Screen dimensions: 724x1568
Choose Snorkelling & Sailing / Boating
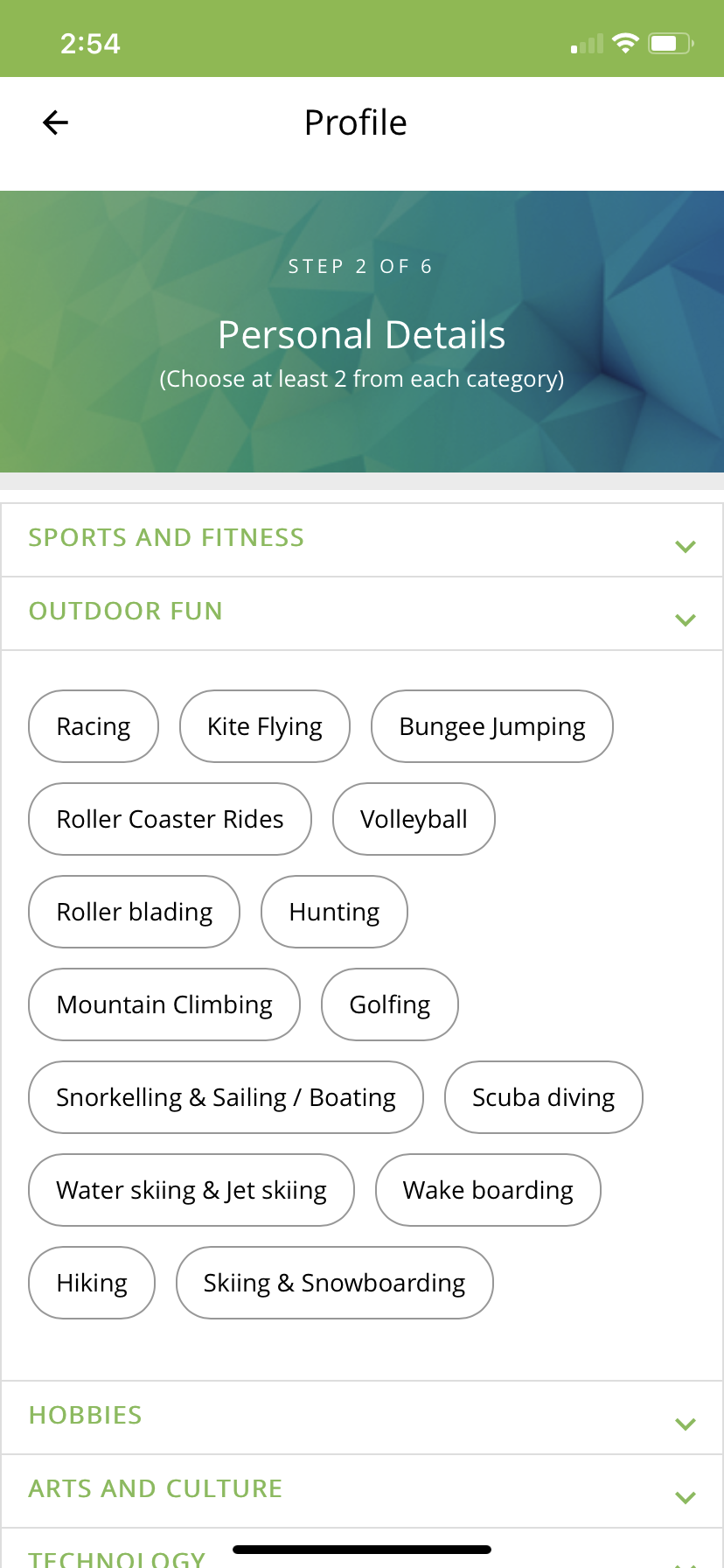(x=226, y=1097)
